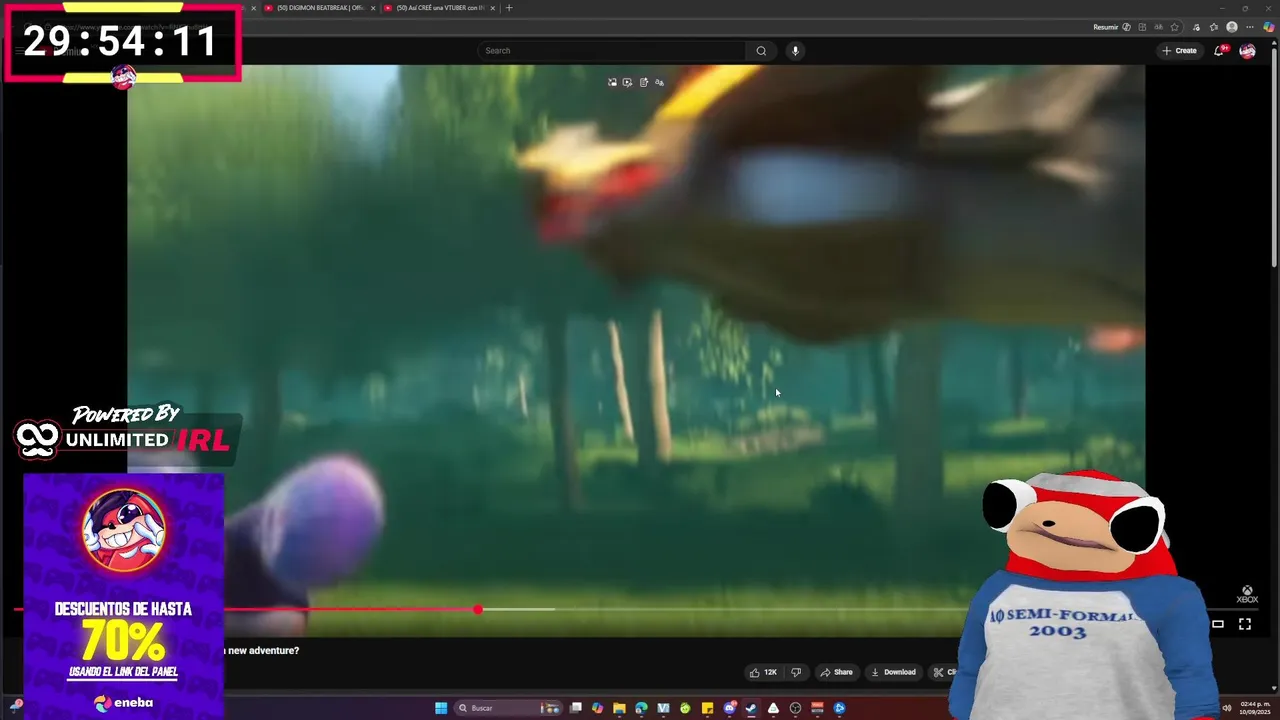Close the DIGIMON BEATBREAK tab
1280x720 pixels.
click(x=373, y=8)
